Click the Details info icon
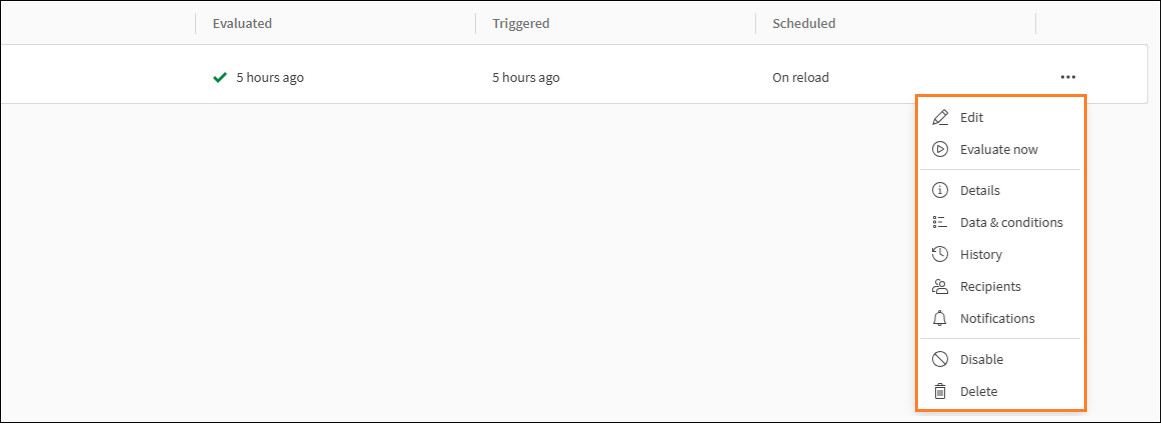The image size is (1161, 425). [940, 190]
